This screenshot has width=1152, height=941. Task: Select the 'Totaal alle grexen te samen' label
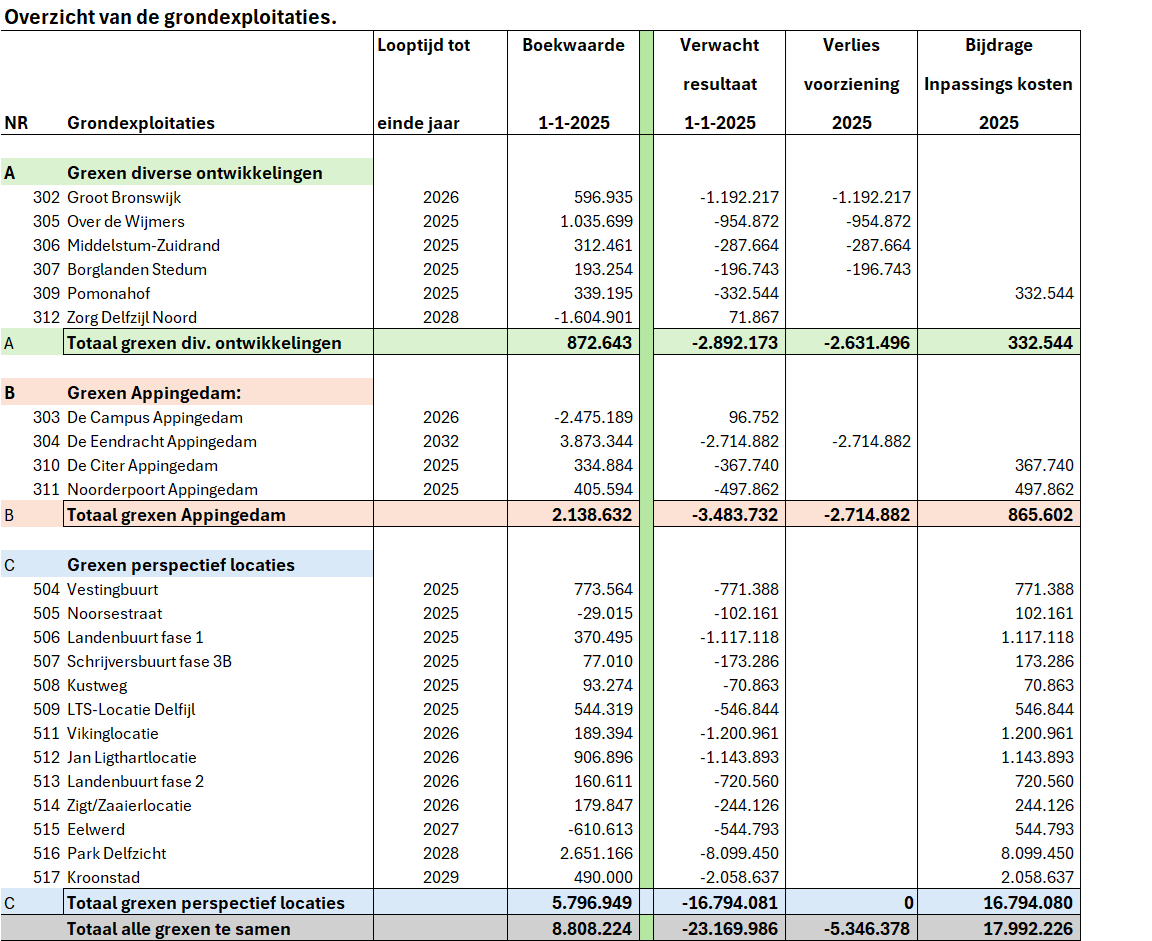178,929
